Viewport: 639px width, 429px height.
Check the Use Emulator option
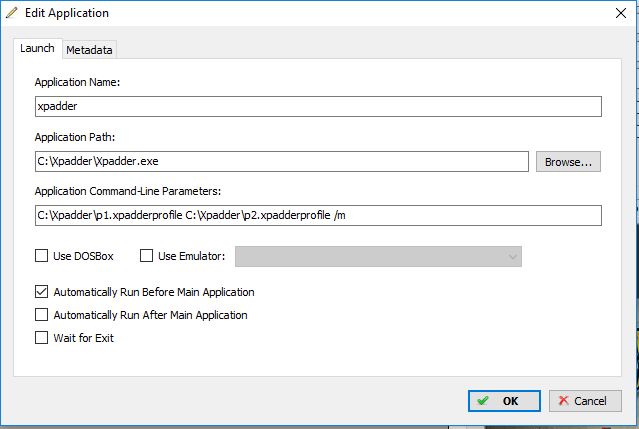click(146, 256)
